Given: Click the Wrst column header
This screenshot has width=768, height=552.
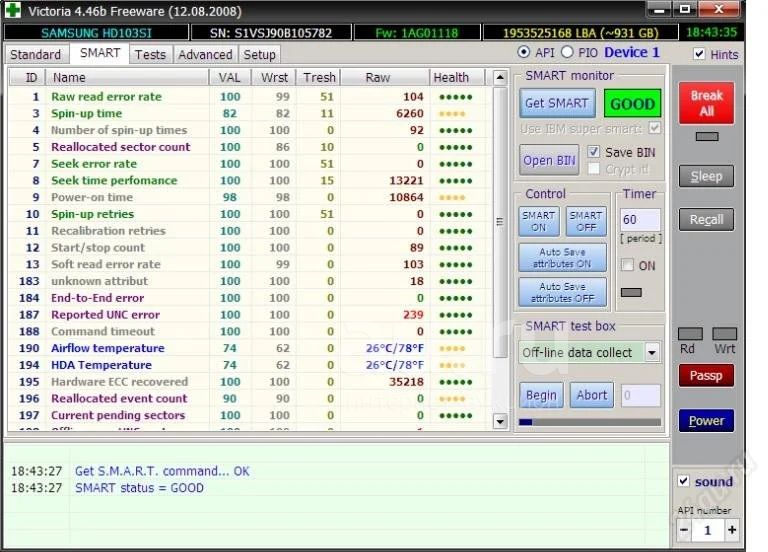Looking at the screenshot, I should click(274, 77).
